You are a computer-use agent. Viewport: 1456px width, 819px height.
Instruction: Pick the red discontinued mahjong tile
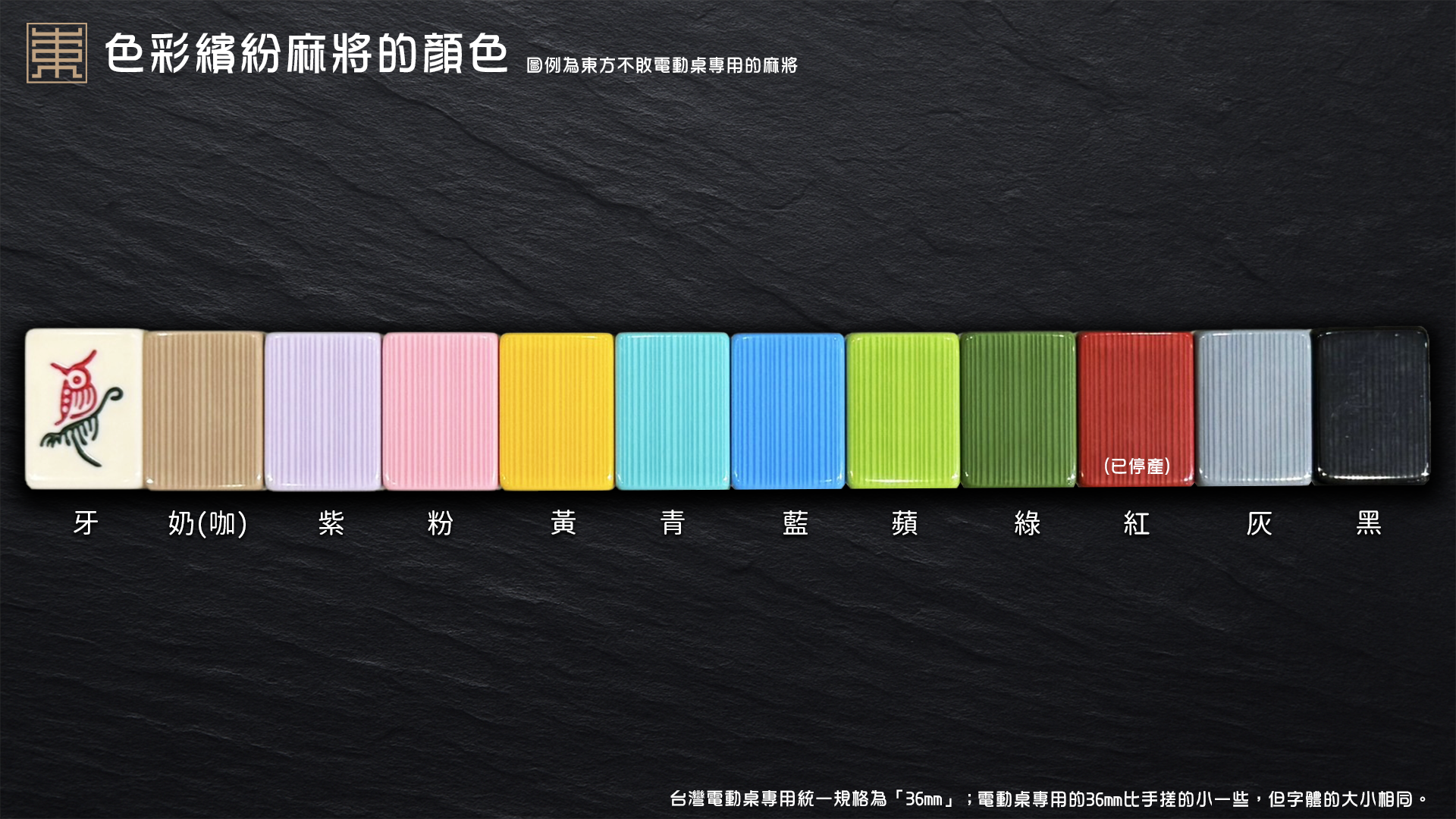click(x=1135, y=409)
